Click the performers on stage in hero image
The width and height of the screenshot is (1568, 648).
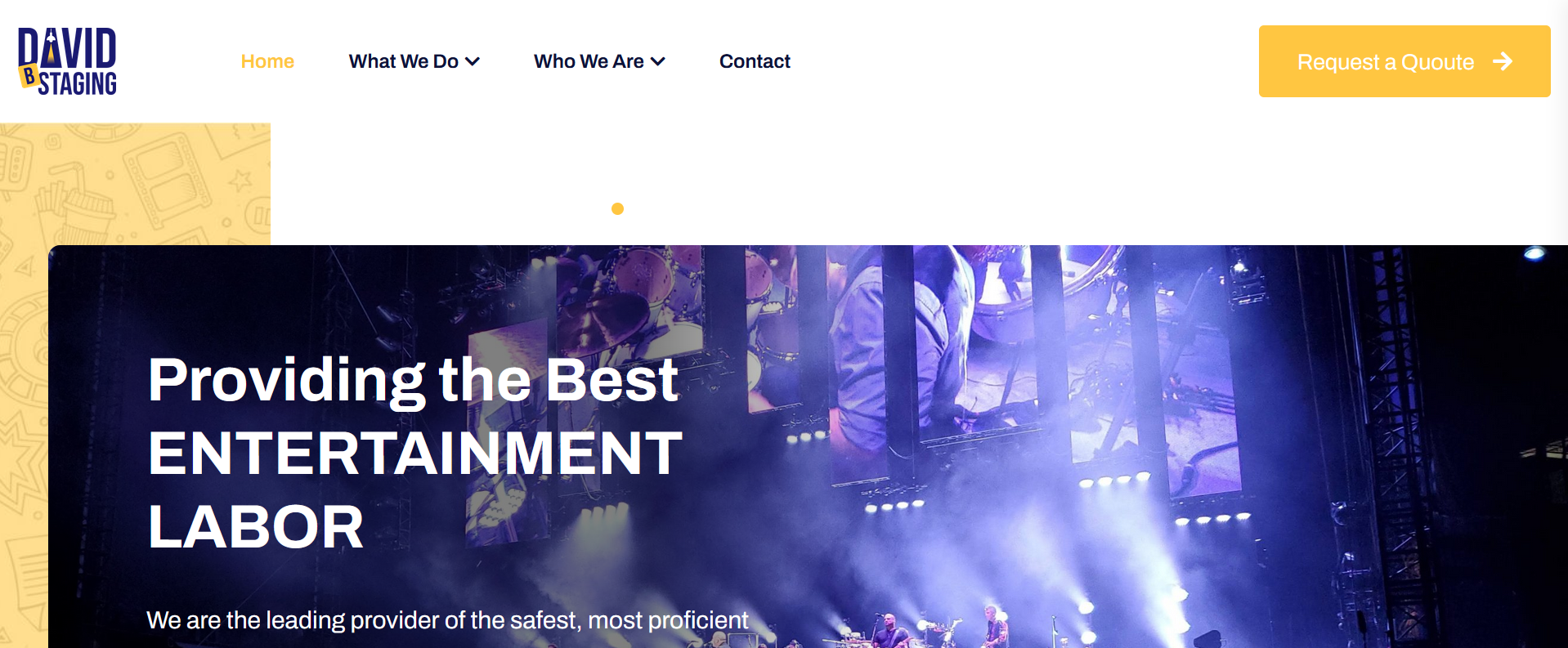point(940,629)
